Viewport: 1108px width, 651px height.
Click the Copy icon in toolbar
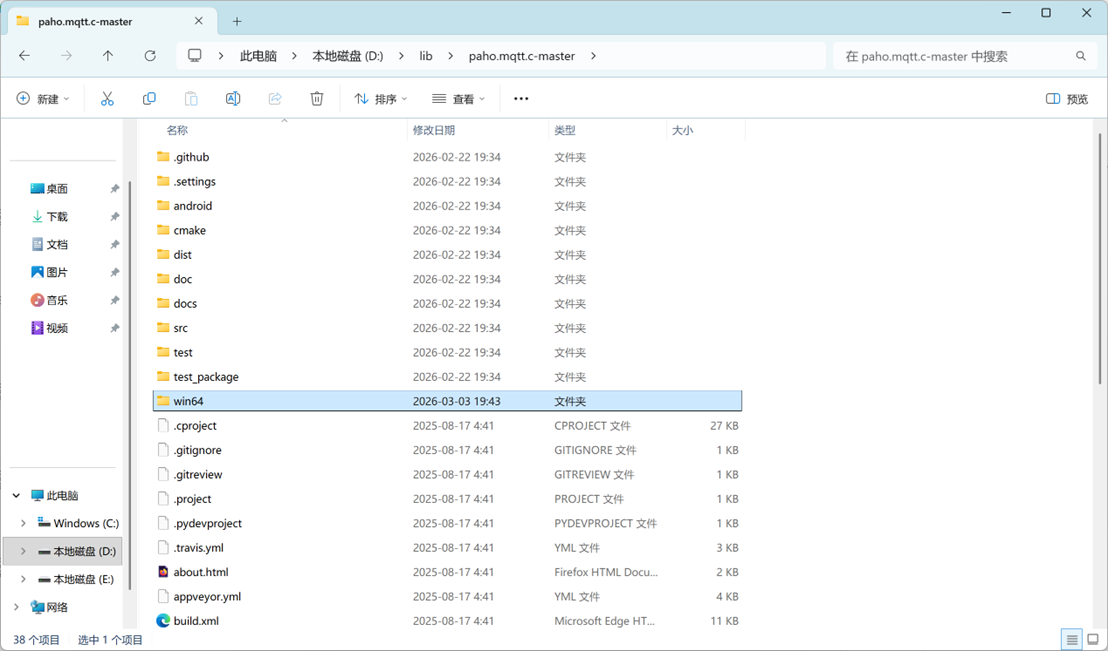[x=149, y=99]
